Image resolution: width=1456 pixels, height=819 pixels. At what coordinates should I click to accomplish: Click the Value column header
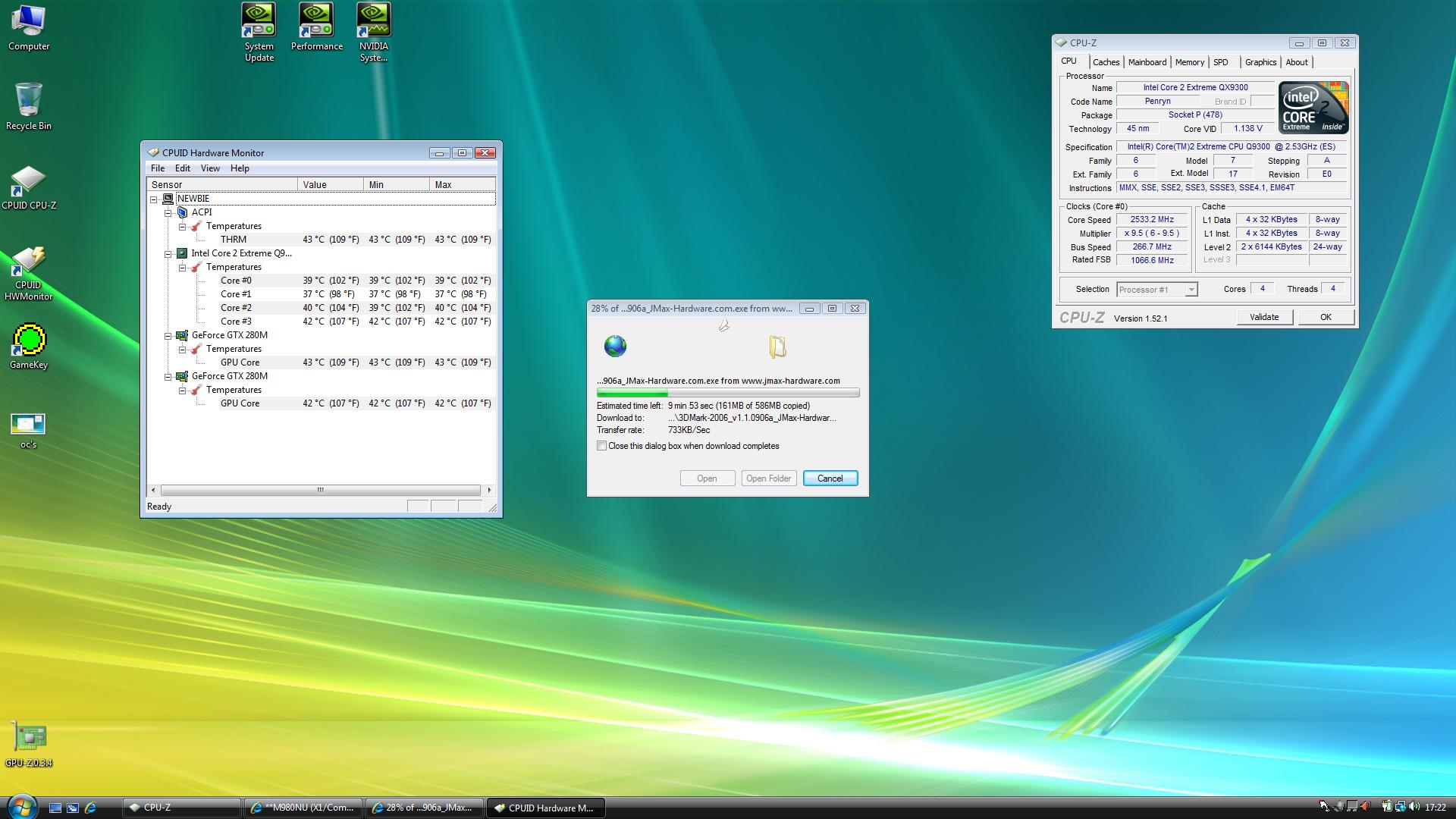[x=331, y=184]
